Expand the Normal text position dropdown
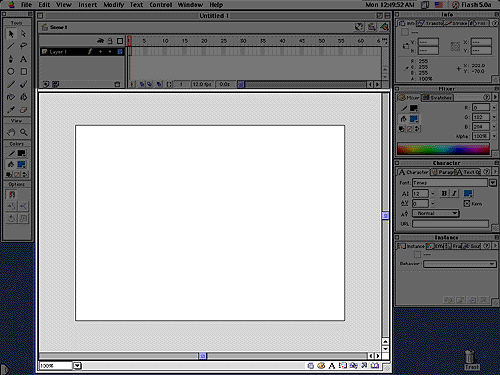The width and height of the screenshot is (500, 375). pyautogui.click(x=436, y=213)
